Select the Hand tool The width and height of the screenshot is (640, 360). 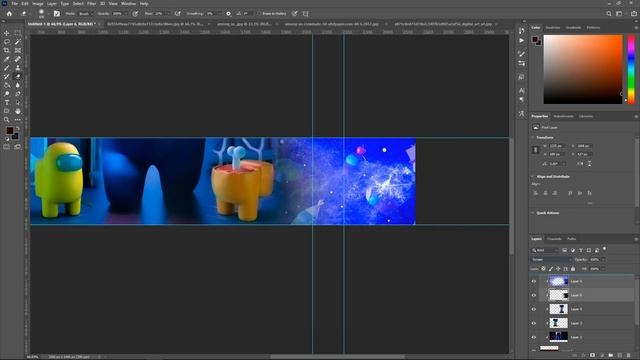tap(18, 111)
